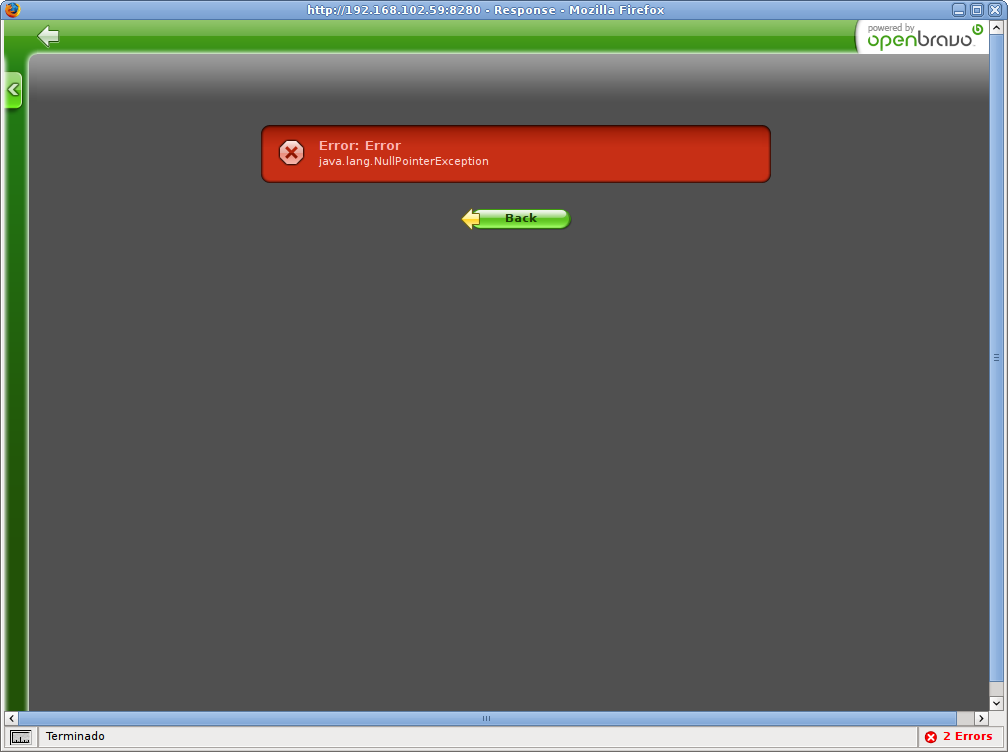Click the red error X icon
Screen dimensions: 1008x752
click(x=291, y=153)
